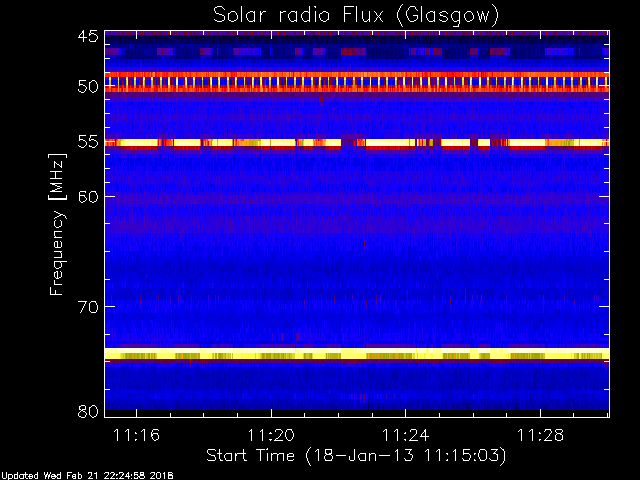The height and width of the screenshot is (480, 640).
Task: Click the 11:16 time axis label
Action: (136, 435)
